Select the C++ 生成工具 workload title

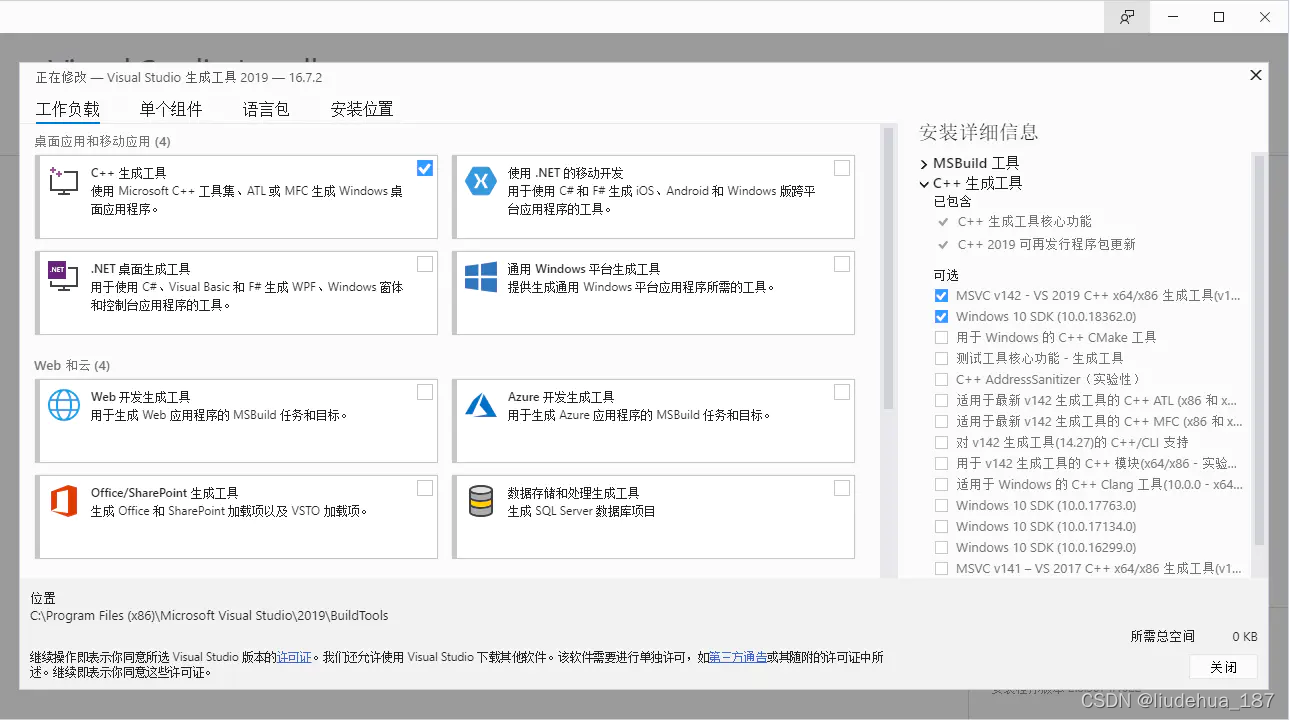[x=129, y=173]
